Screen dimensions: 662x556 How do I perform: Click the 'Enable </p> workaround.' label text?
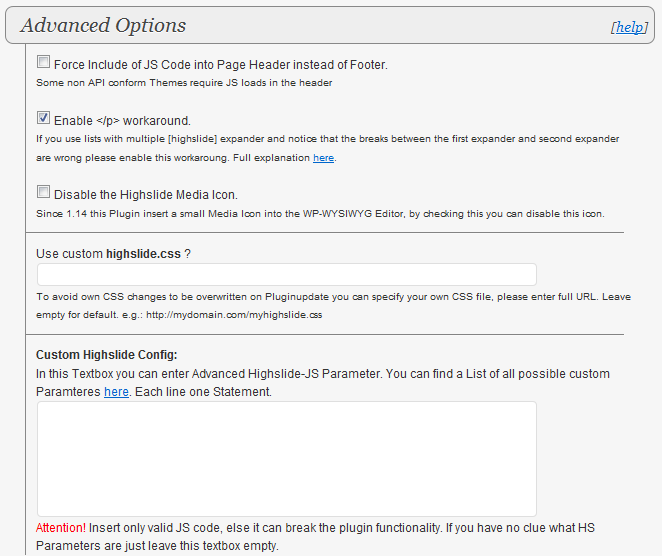(122, 119)
